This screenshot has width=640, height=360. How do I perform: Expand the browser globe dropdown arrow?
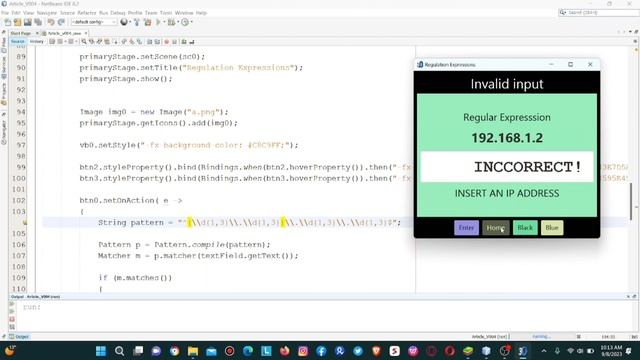(130, 22)
